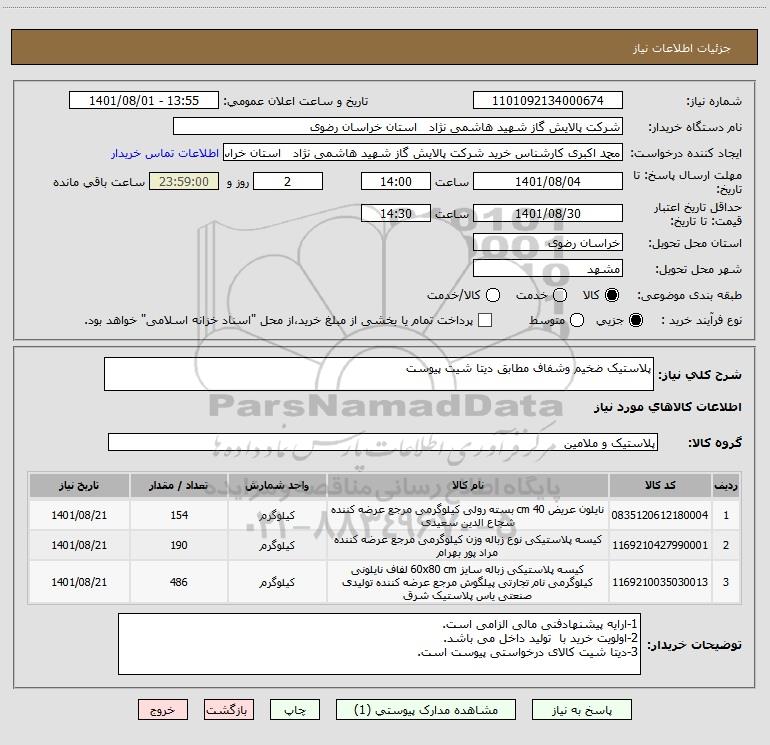Click the خروج exit button

coord(163,710)
